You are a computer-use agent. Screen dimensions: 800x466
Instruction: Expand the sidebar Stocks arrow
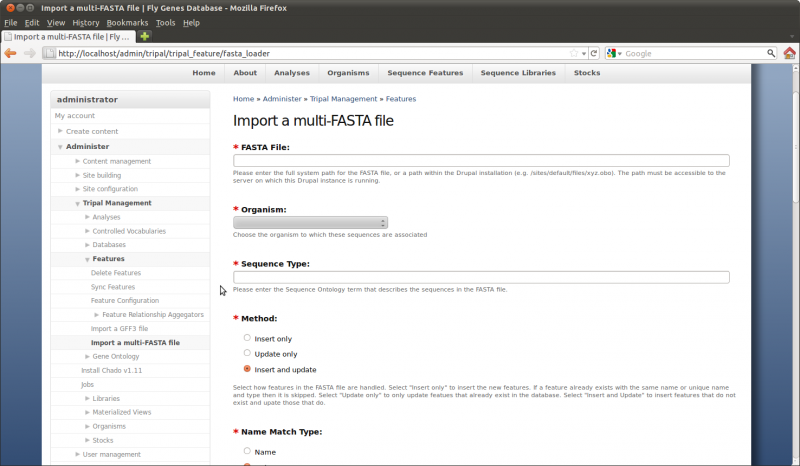[x=87, y=440]
